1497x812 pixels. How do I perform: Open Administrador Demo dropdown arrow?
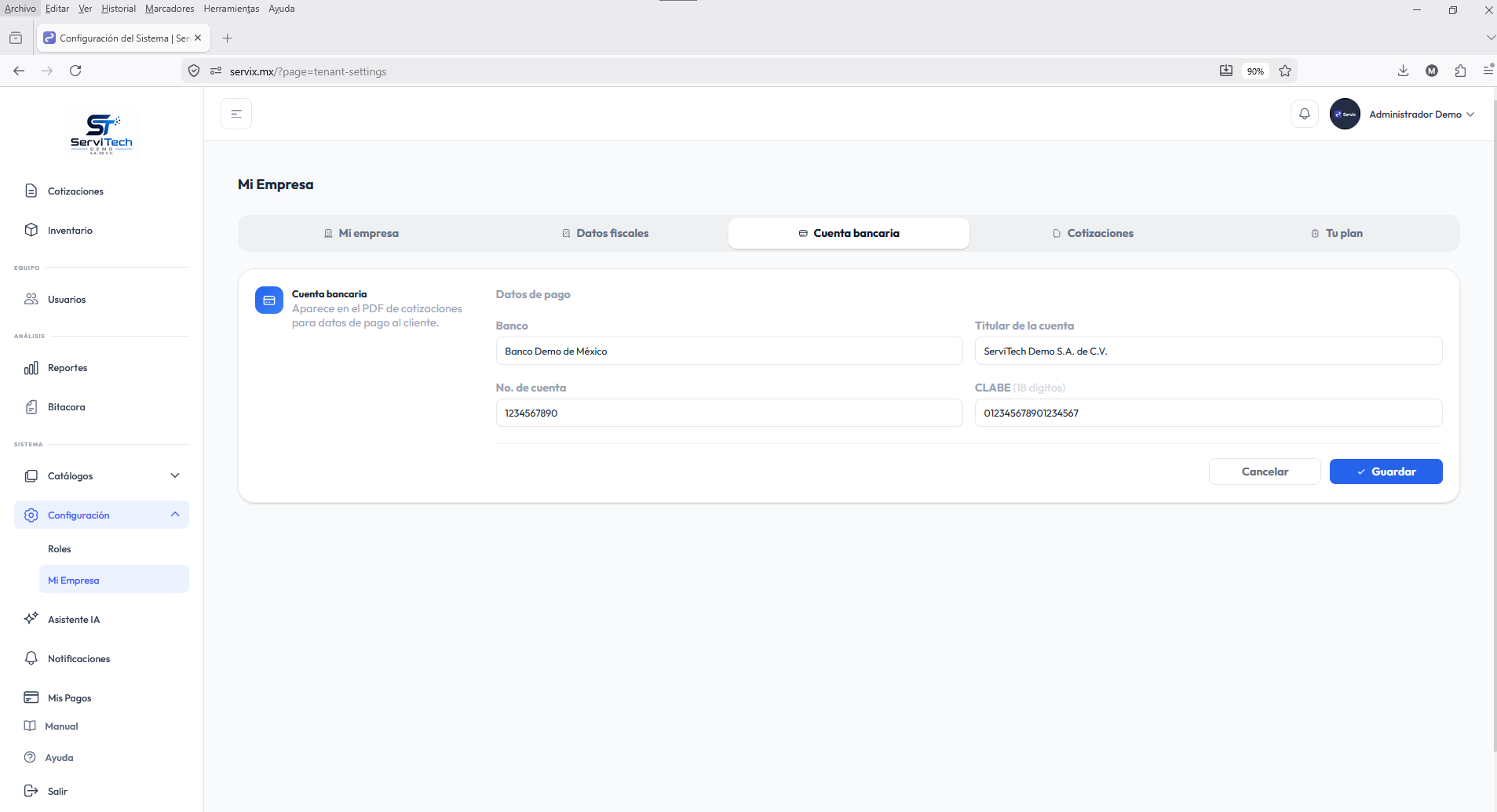[1470, 115]
